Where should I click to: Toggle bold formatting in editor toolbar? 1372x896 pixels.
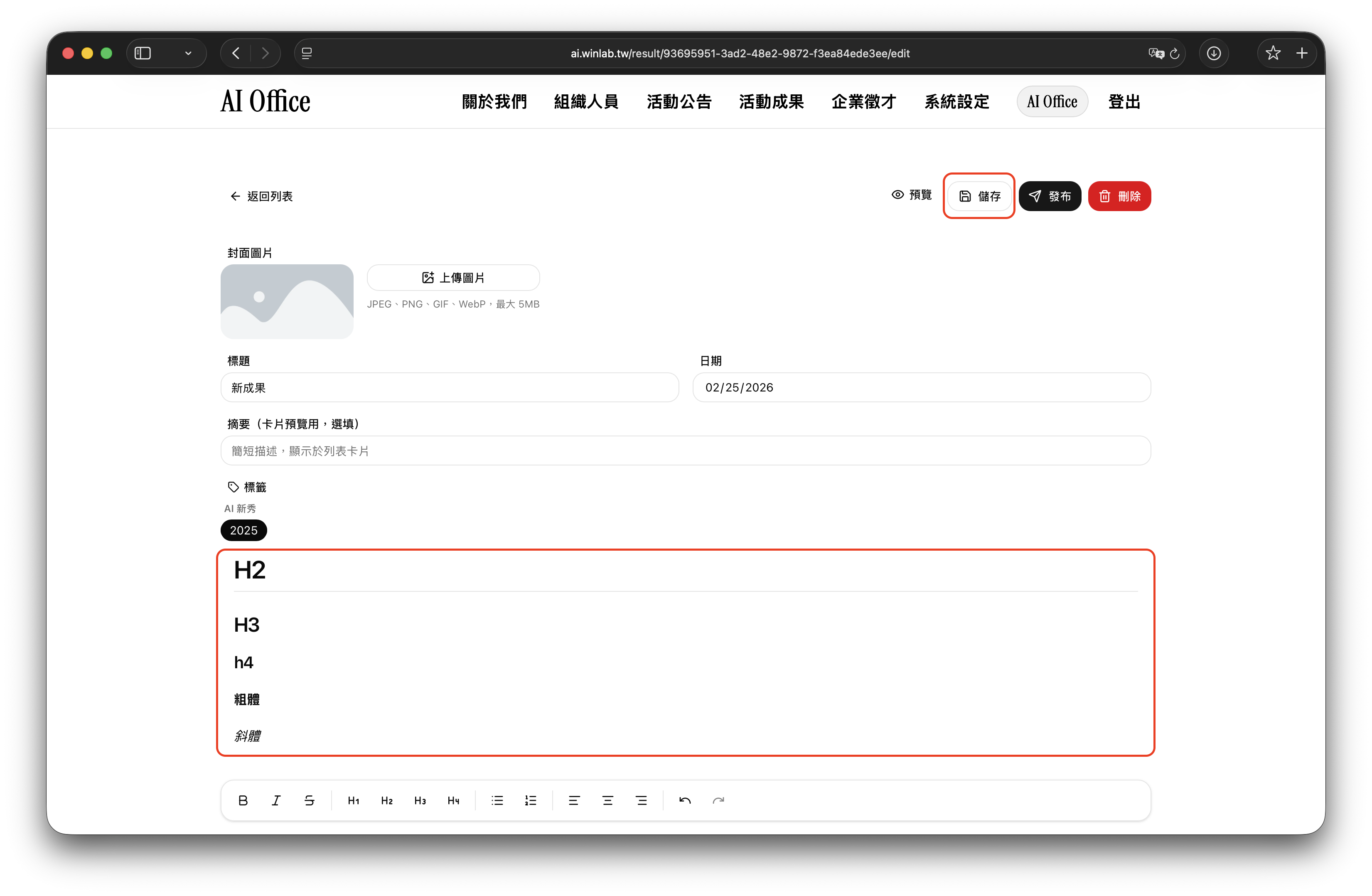(x=243, y=800)
